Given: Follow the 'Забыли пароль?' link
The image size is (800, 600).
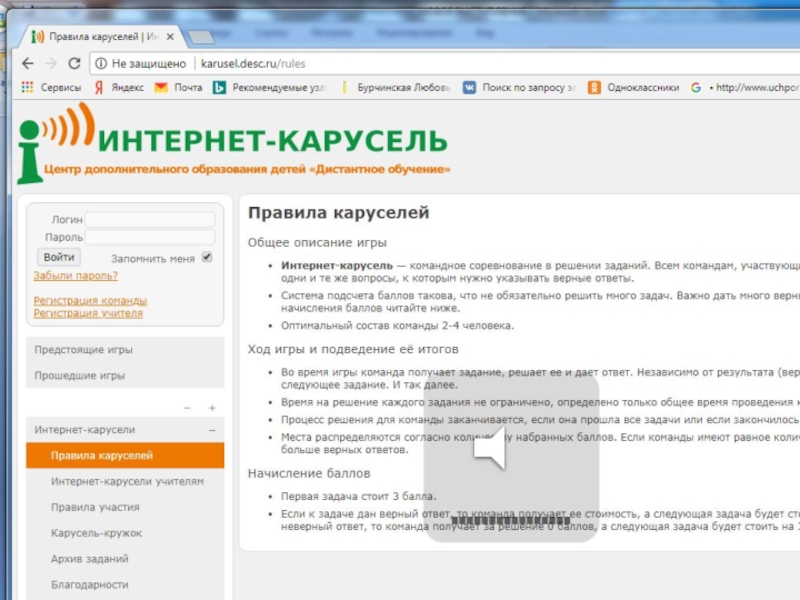Looking at the screenshot, I should pyautogui.click(x=75, y=276).
